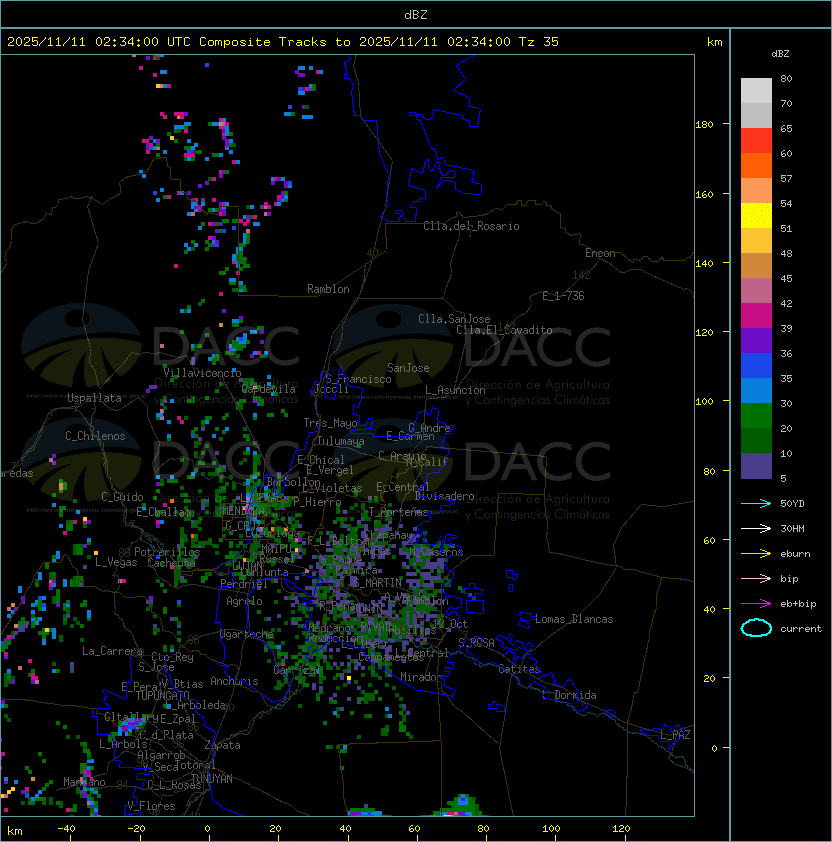Pick the bright yellow swatch between 54 and 51
This screenshot has width=832, height=842.
(756, 216)
